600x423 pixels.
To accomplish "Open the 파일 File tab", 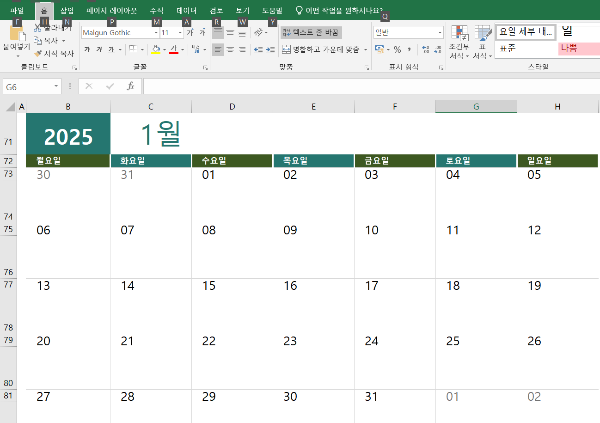I will [x=17, y=10].
